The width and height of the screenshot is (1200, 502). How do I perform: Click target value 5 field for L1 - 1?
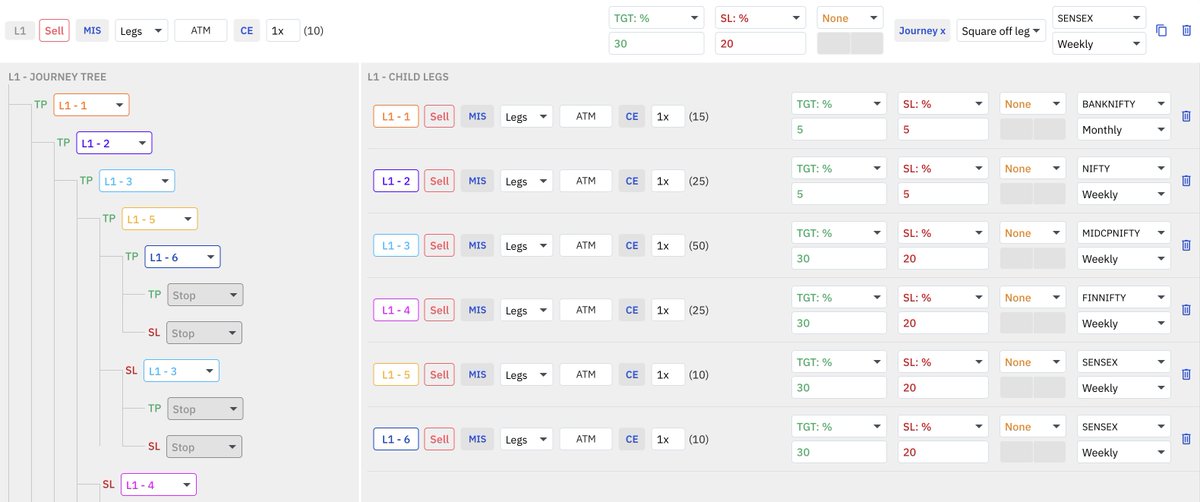pyautogui.click(x=838, y=129)
